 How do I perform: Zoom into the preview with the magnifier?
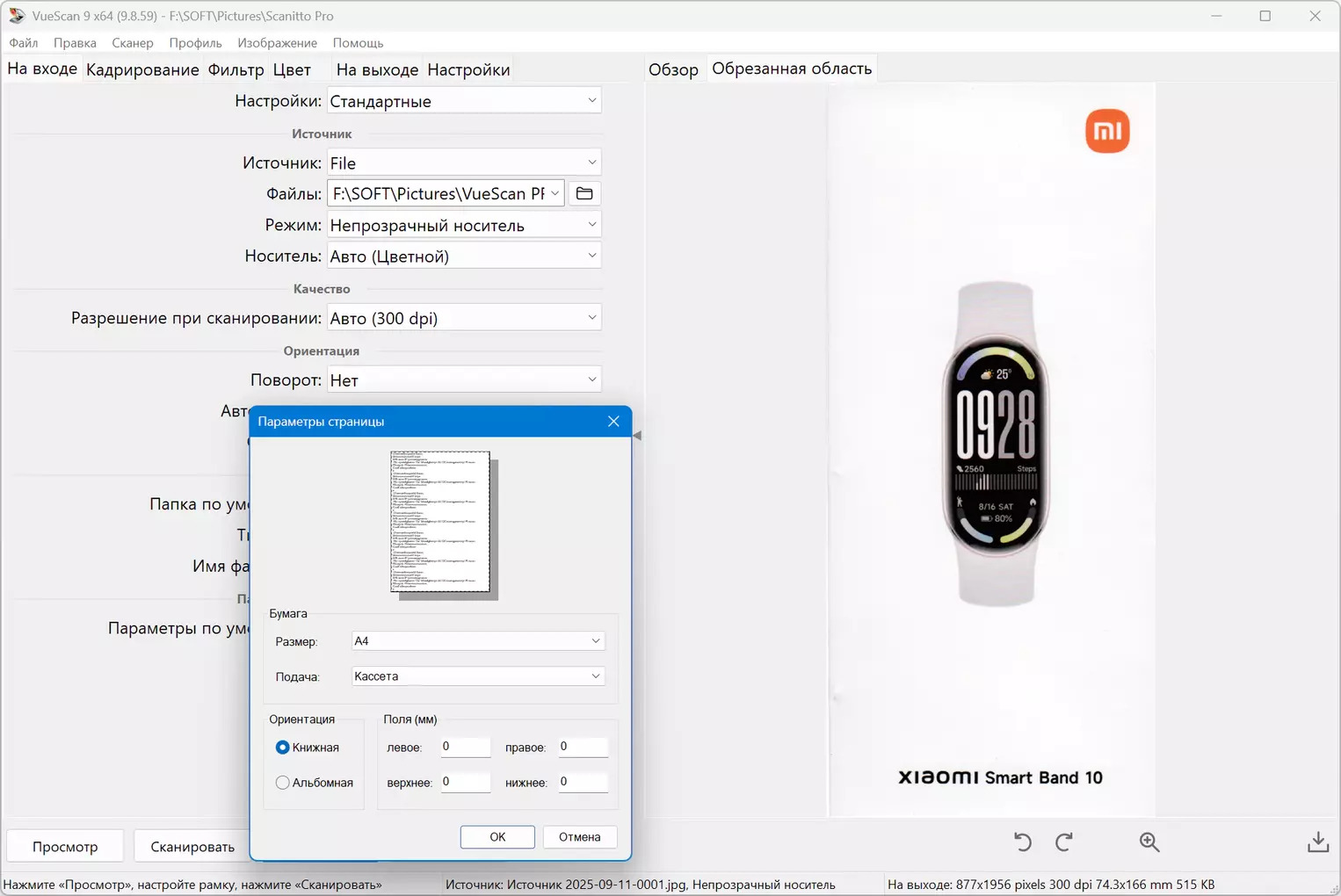[1149, 842]
